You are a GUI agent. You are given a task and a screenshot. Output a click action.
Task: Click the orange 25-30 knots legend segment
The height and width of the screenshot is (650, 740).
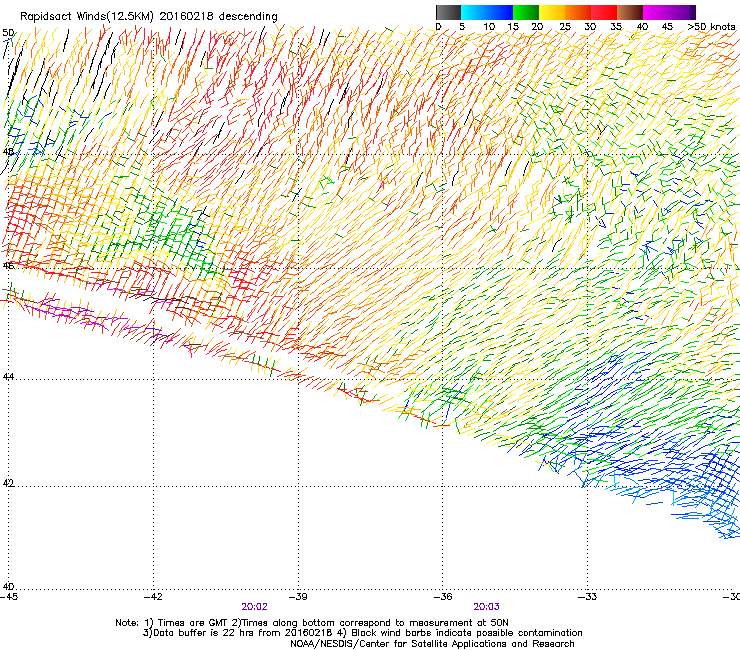578,12
